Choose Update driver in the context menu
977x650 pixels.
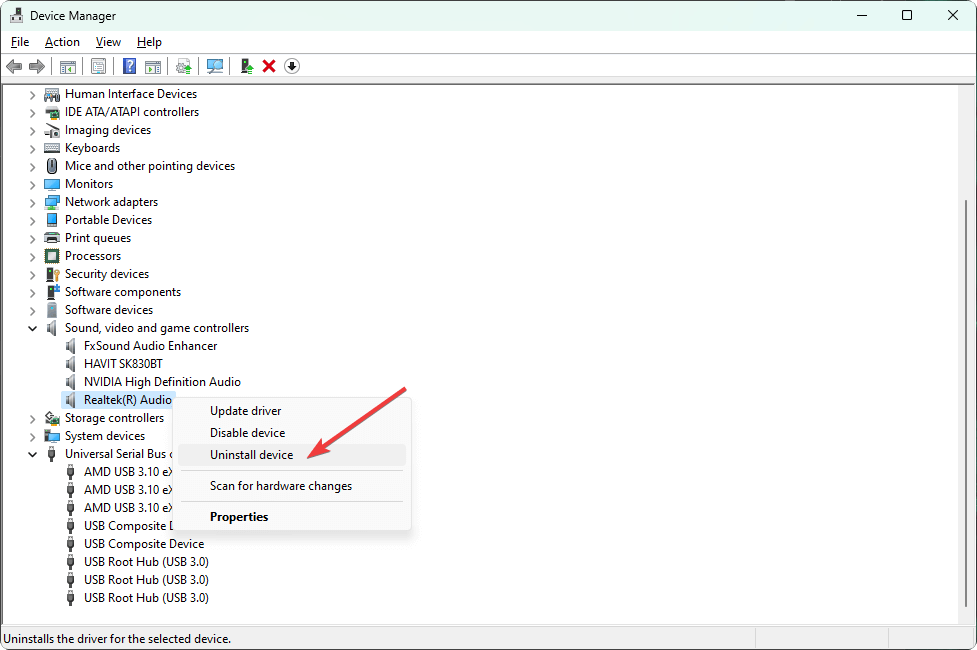click(292, 411)
